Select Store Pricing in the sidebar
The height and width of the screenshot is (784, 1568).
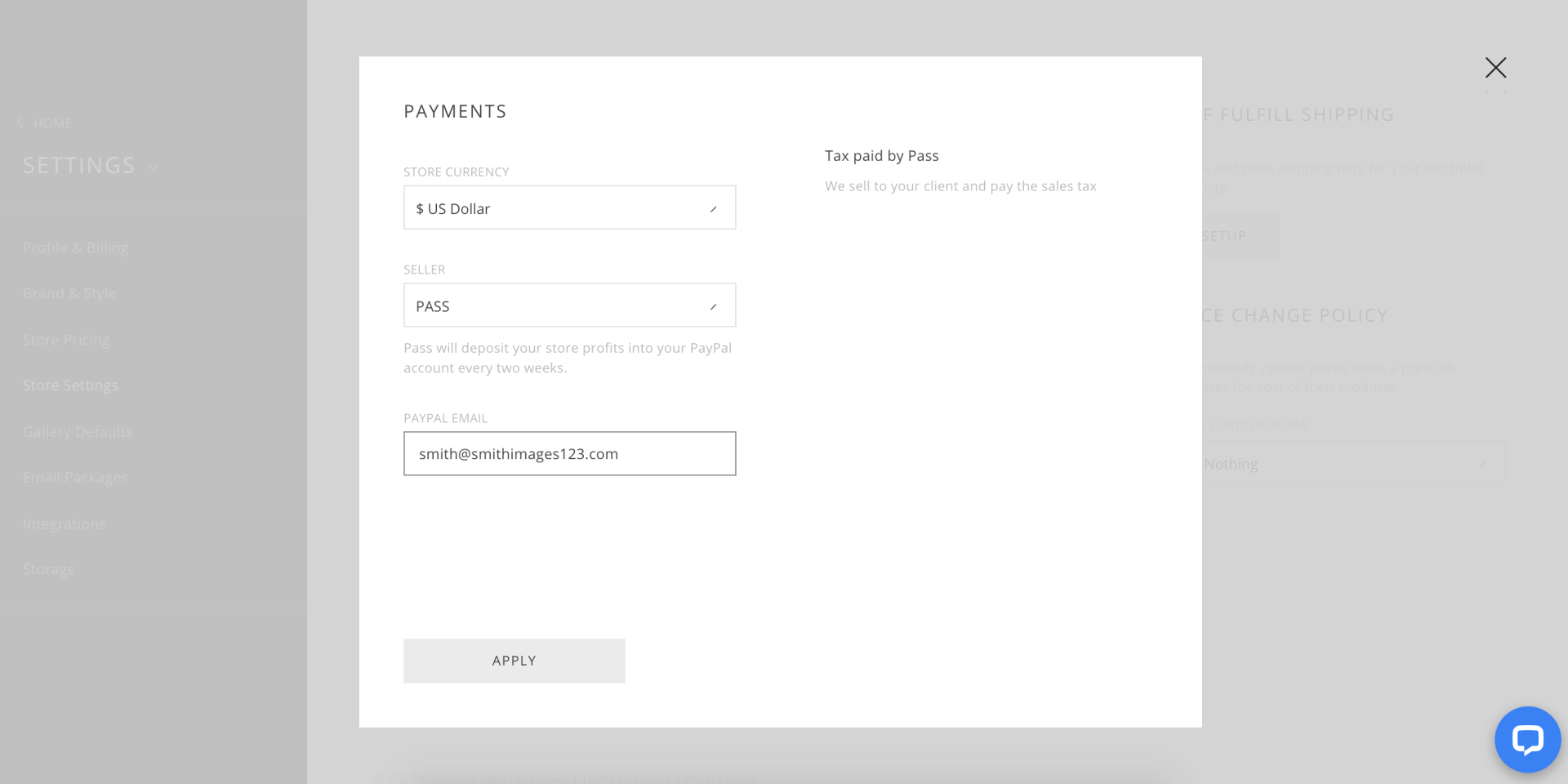point(66,340)
